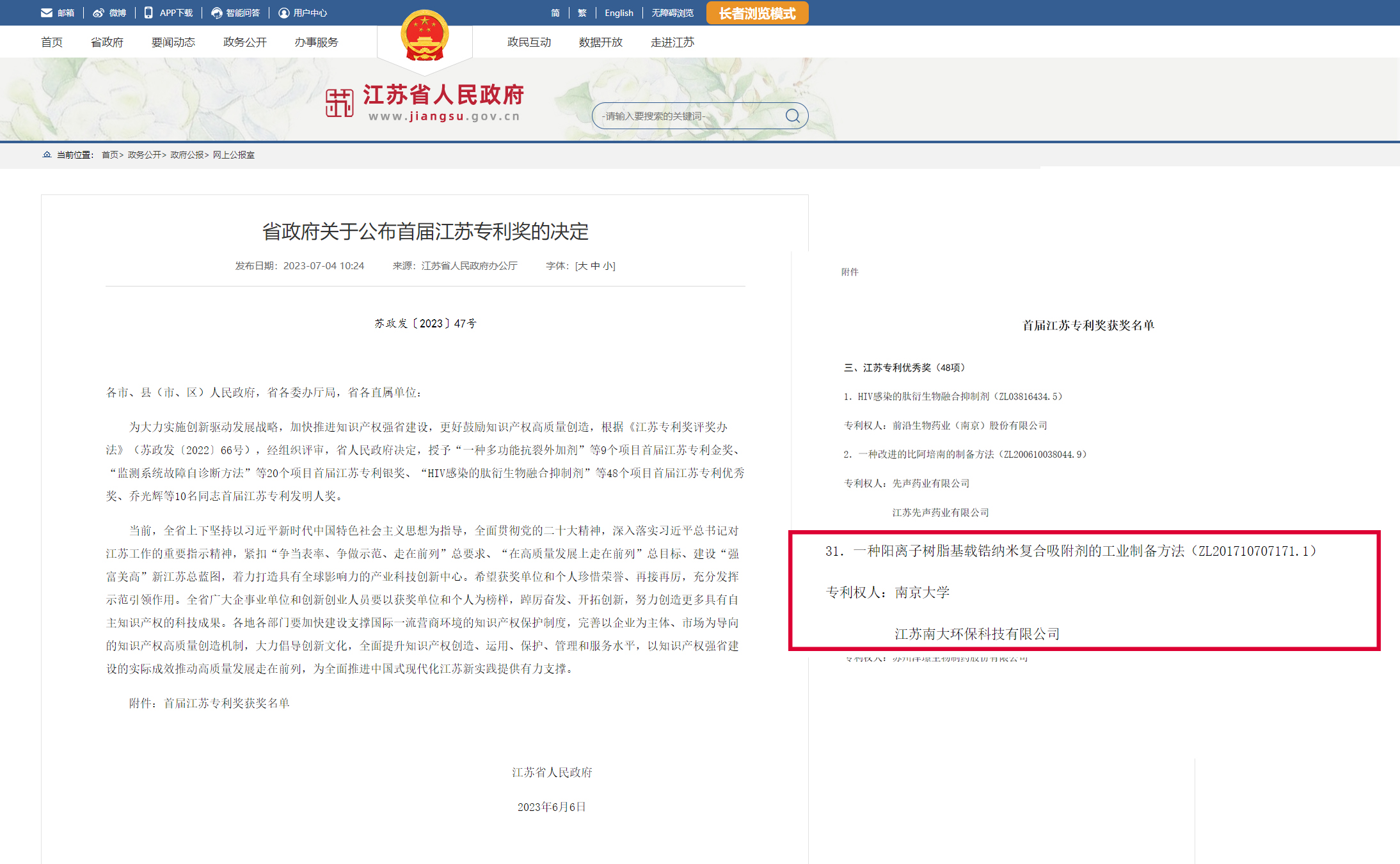Click the mail envelope icon
The width and height of the screenshot is (1400, 864).
[x=47, y=13]
